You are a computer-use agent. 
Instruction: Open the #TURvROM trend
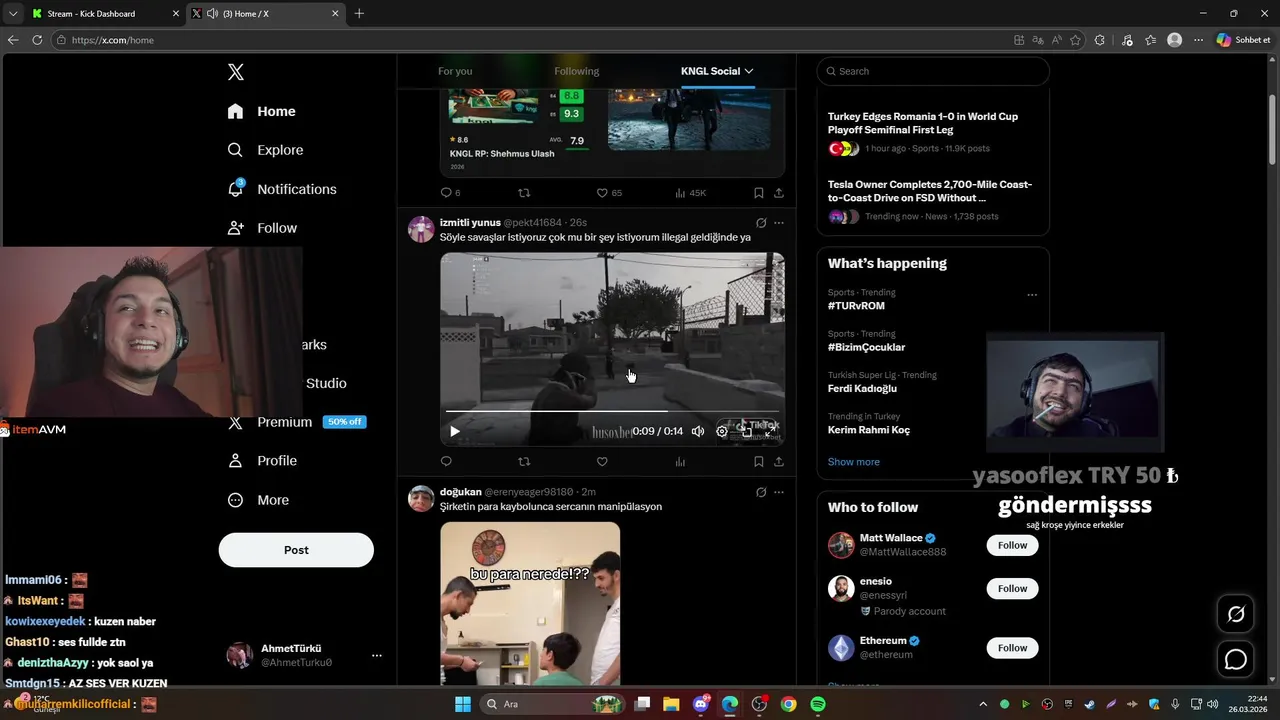856,306
